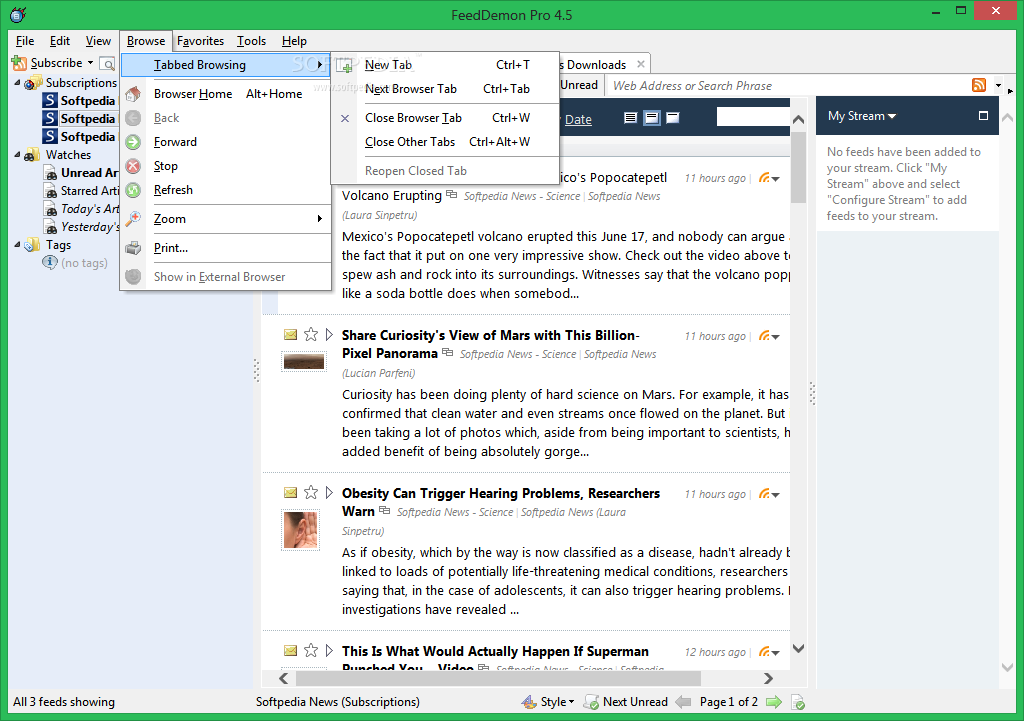
Task: Open the File menu
Action: click(x=25, y=40)
